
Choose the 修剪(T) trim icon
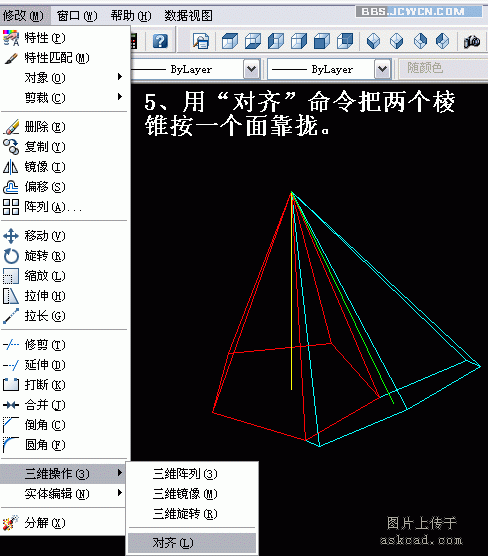pyautogui.click(x=11, y=345)
